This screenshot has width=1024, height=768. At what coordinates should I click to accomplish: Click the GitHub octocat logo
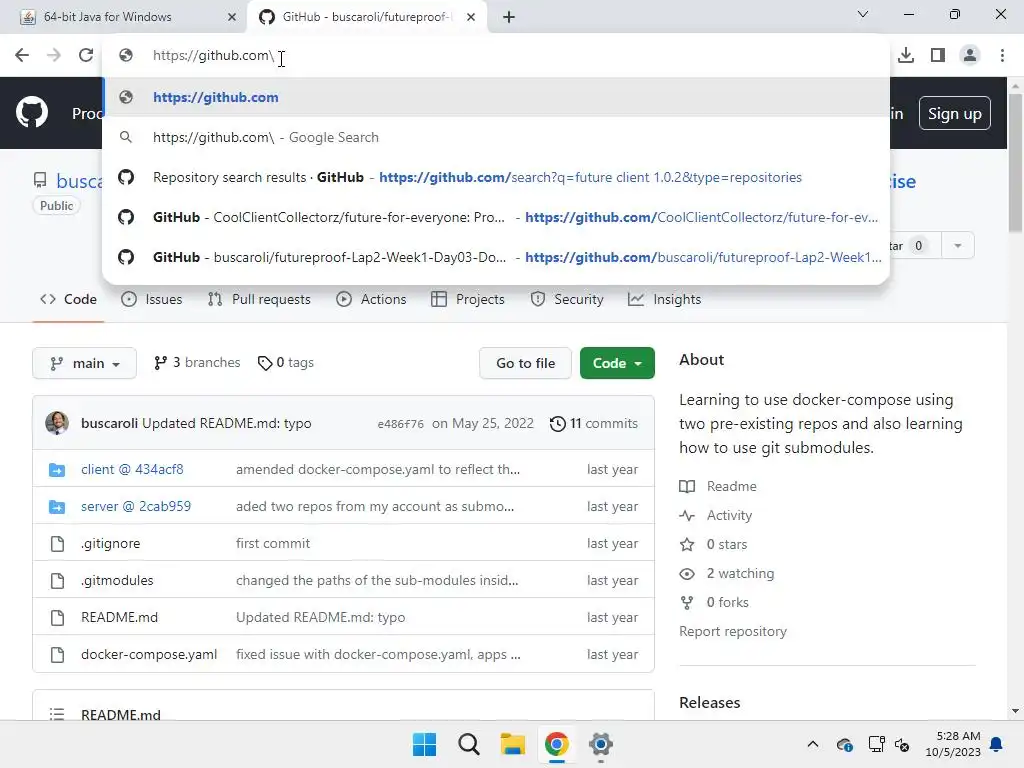(x=32, y=113)
